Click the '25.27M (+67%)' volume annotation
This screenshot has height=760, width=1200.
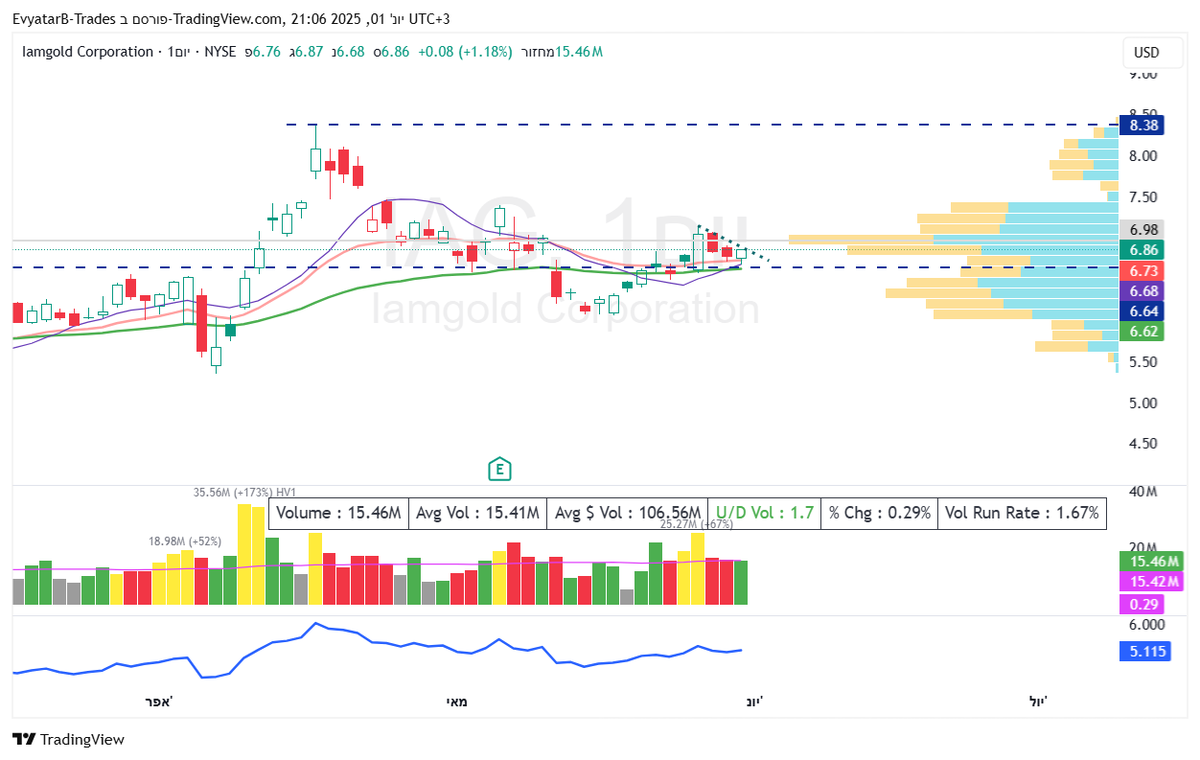(698, 523)
